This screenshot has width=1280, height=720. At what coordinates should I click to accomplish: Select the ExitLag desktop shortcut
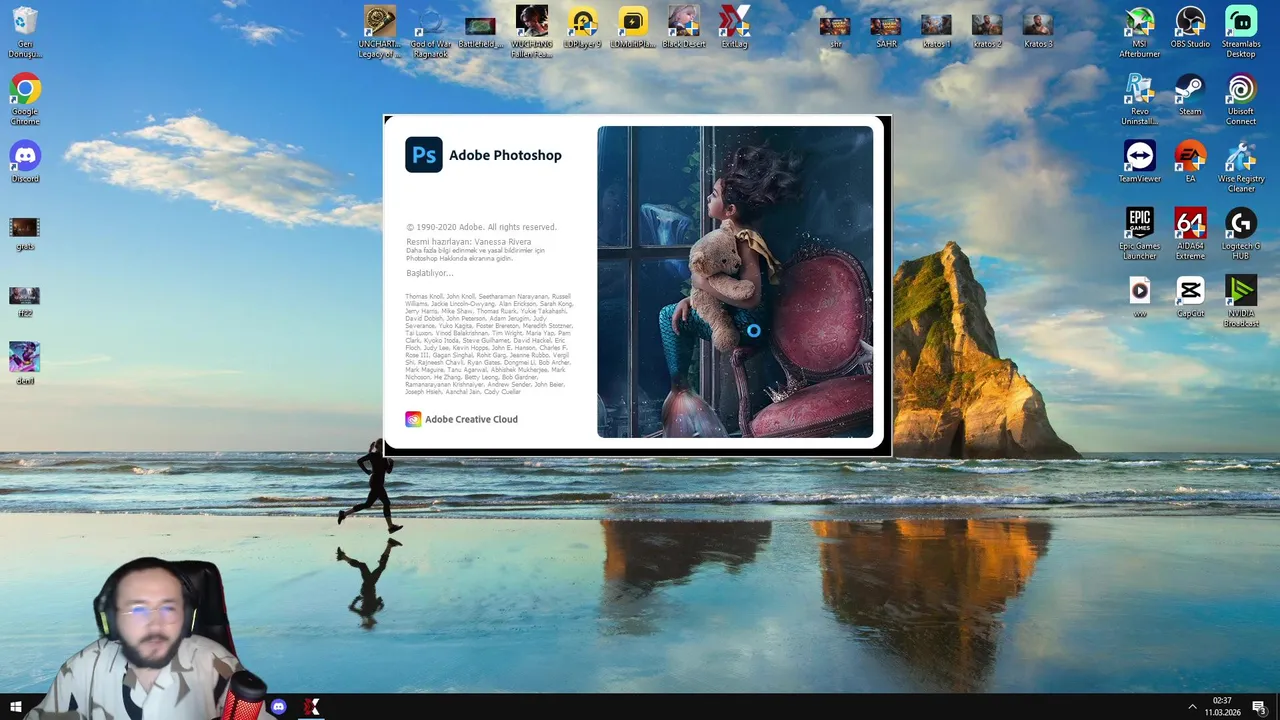pyautogui.click(x=734, y=21)
